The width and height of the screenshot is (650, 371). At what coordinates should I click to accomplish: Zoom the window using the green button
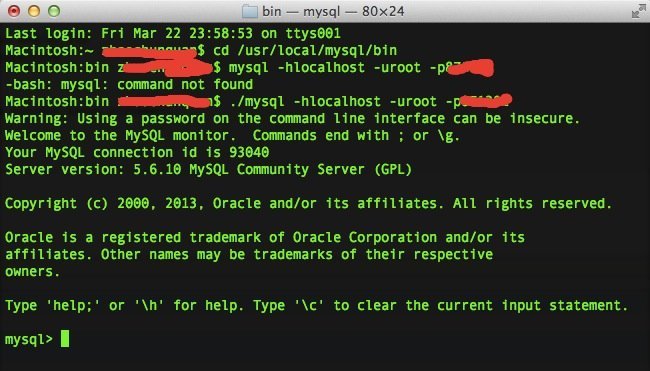tap(54, 11)
